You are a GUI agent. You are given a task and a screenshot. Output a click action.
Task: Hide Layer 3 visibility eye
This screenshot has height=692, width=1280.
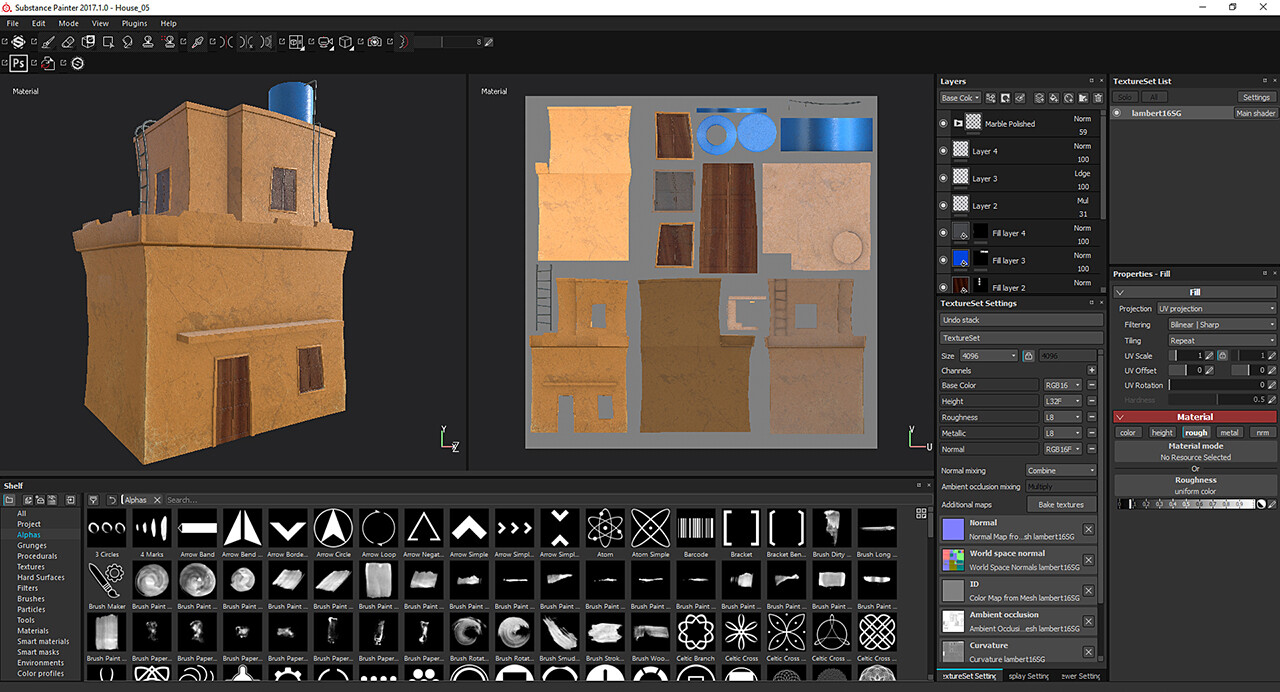pos(943,178)
